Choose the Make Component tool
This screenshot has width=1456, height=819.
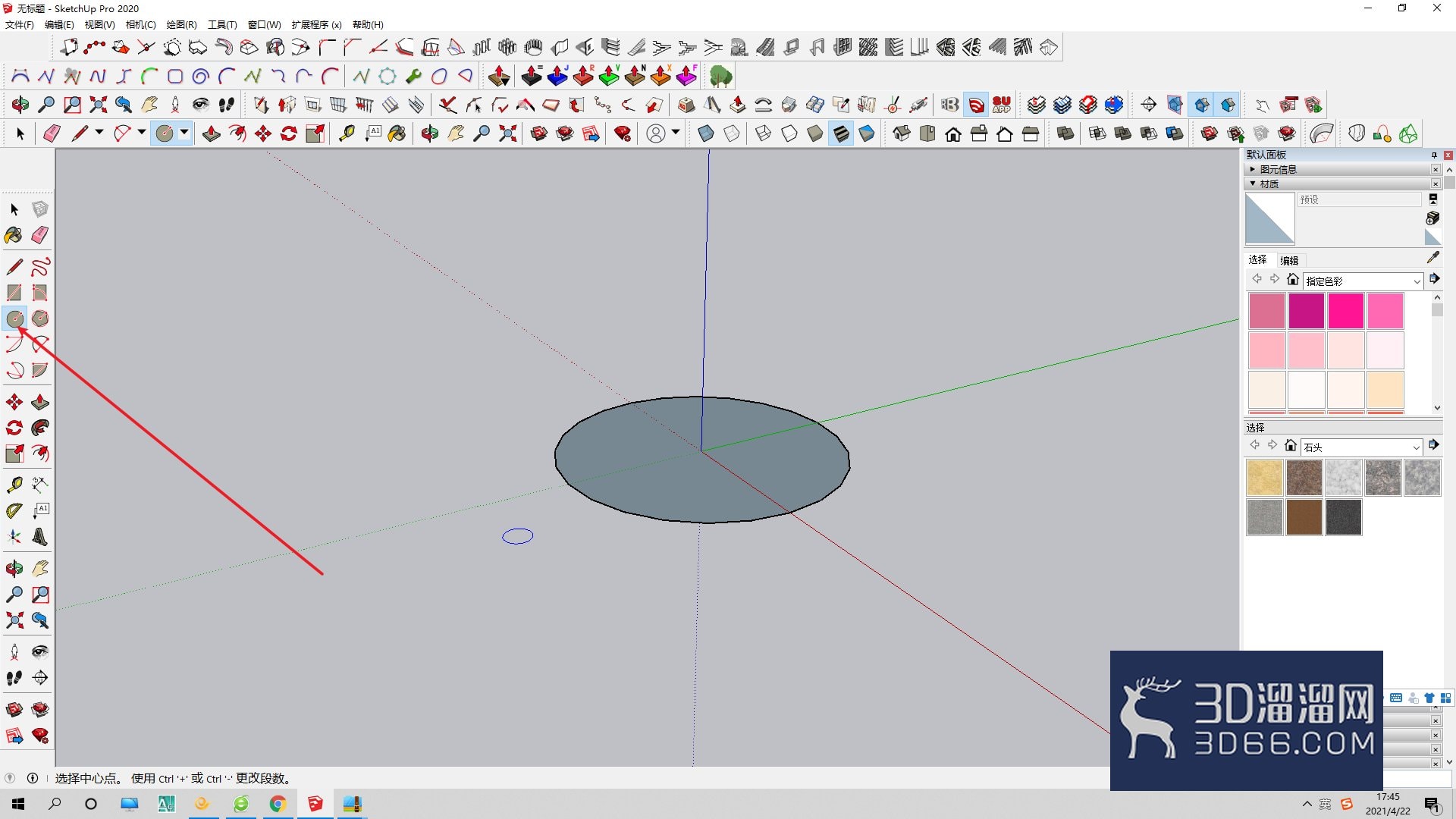tap(40, 209)
